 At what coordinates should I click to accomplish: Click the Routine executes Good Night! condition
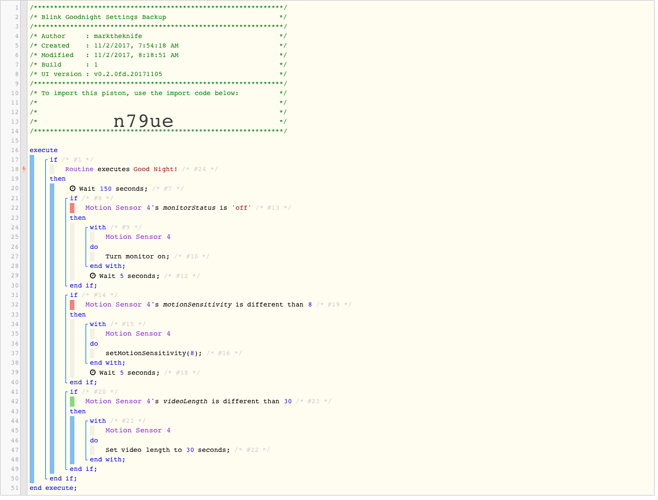121,169
